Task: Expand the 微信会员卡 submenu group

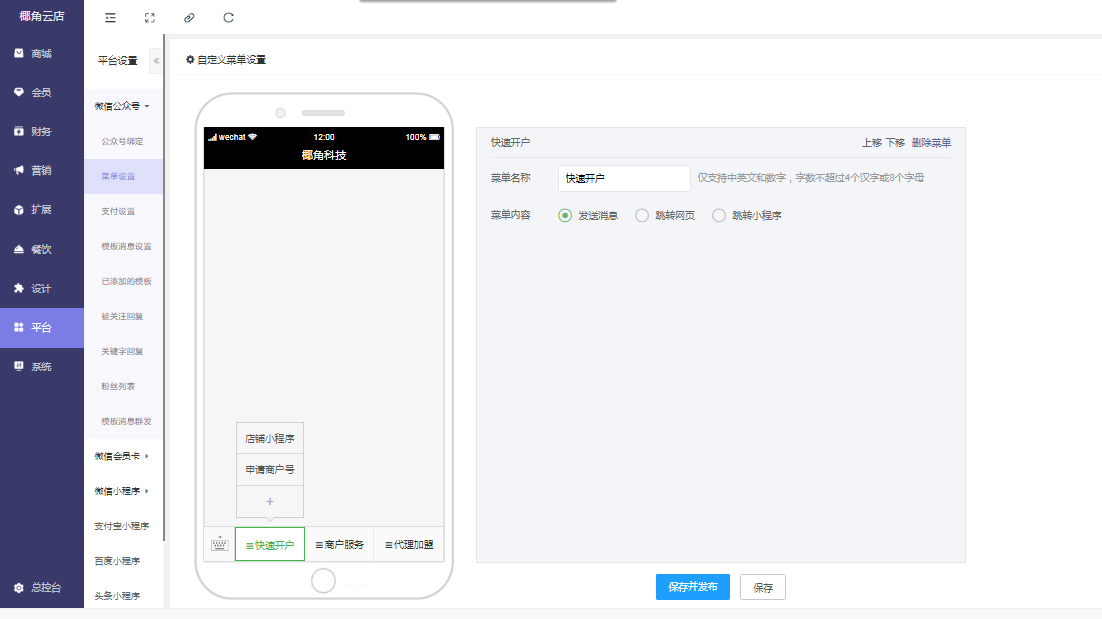Action: point(122,456)
